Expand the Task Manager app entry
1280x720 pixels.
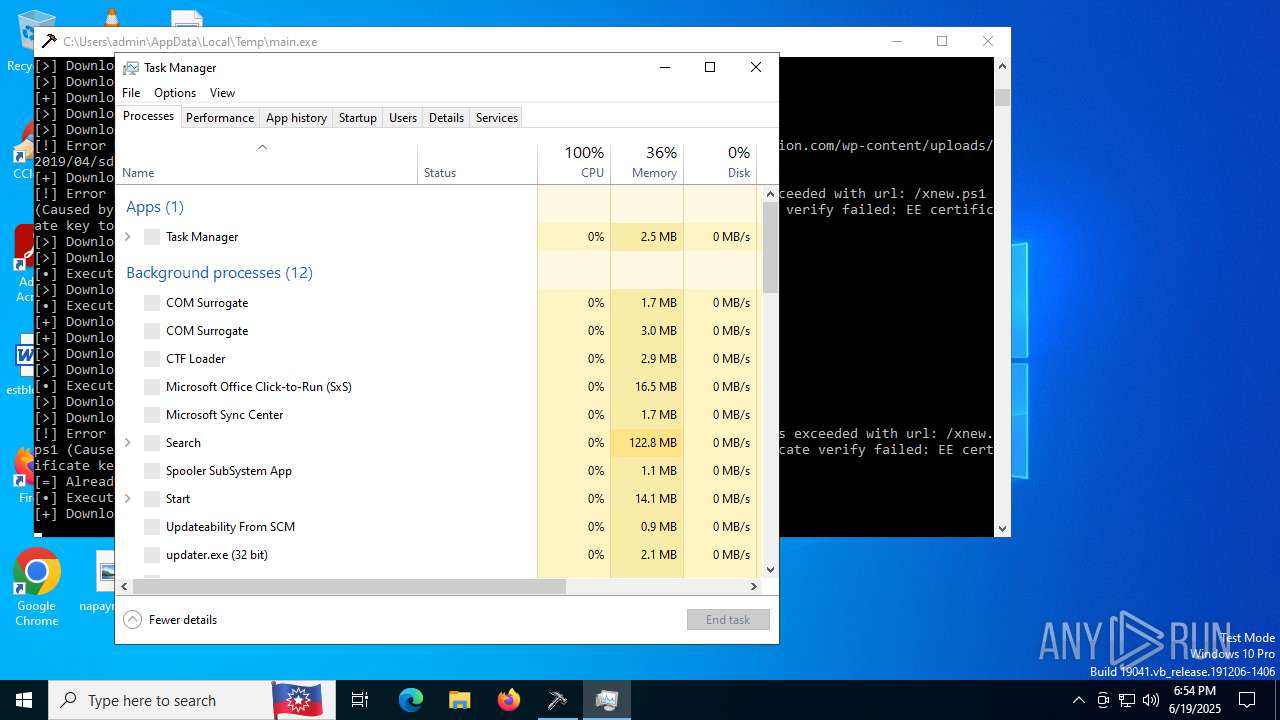click(x=127, y=237)
